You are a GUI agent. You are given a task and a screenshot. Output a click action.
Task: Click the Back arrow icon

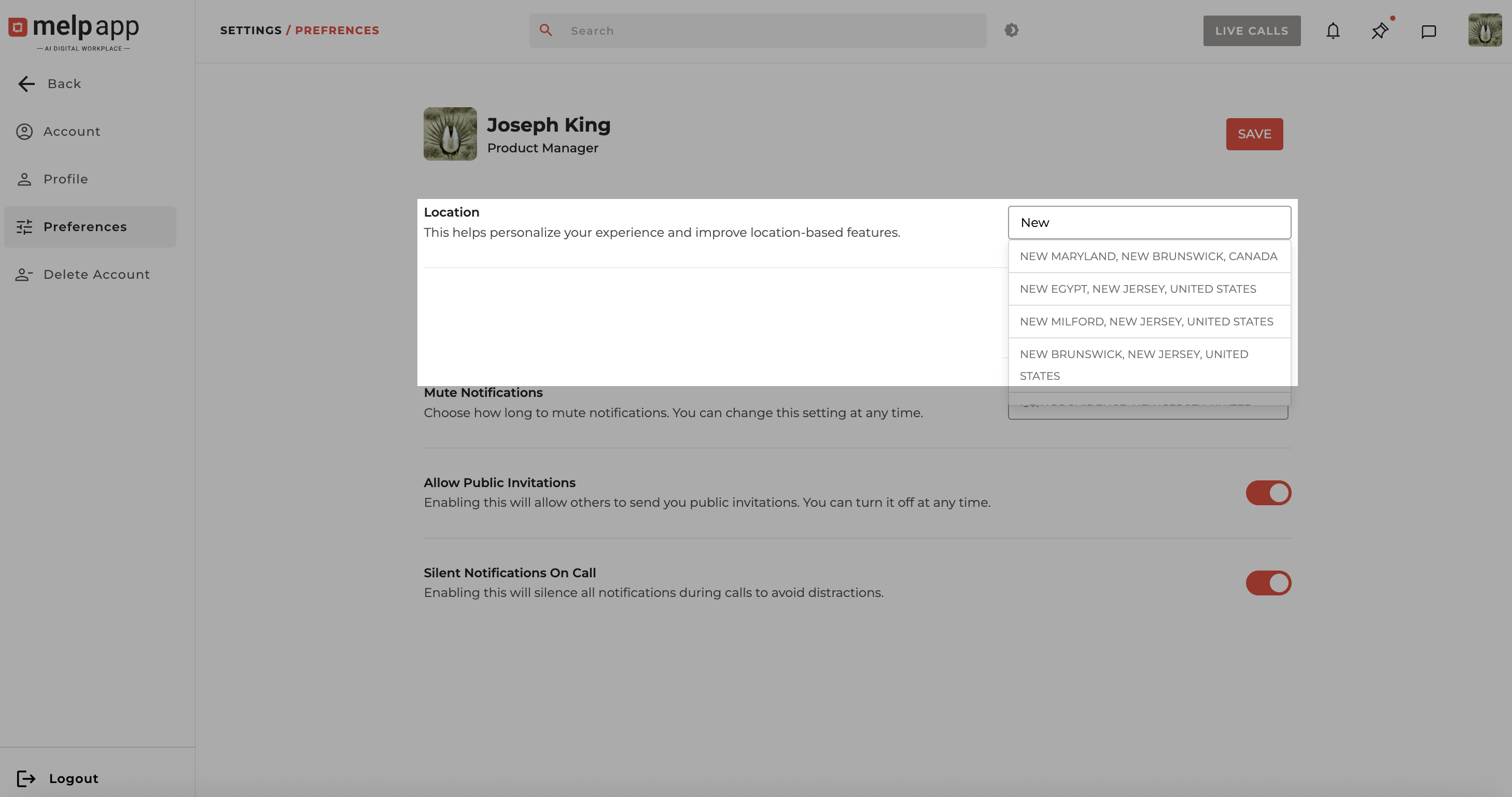[26, 84]
